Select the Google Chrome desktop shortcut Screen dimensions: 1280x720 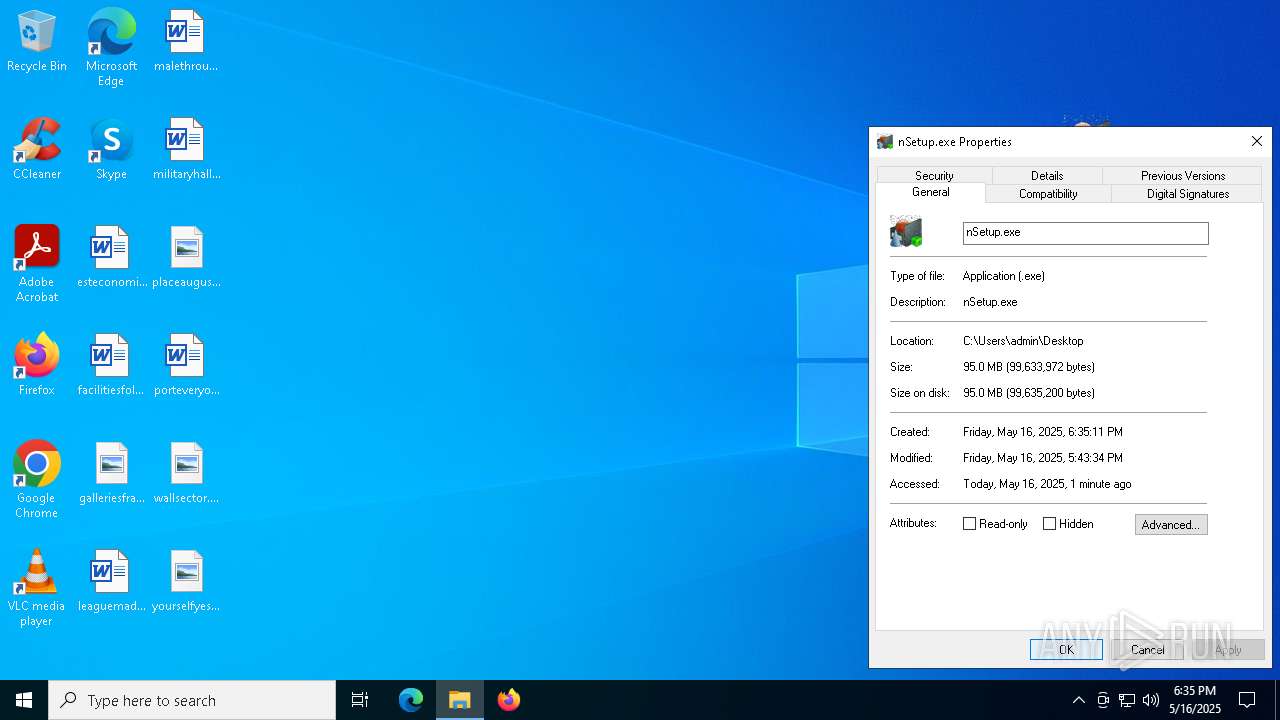[37, 480]
